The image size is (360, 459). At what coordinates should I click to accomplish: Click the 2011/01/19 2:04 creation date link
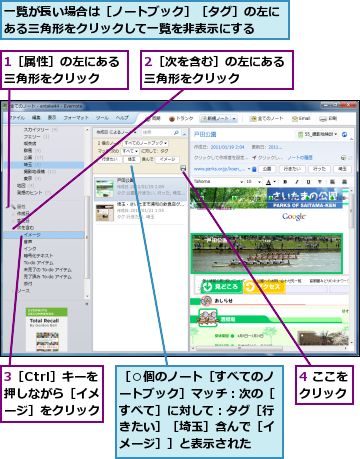(228, 147)
